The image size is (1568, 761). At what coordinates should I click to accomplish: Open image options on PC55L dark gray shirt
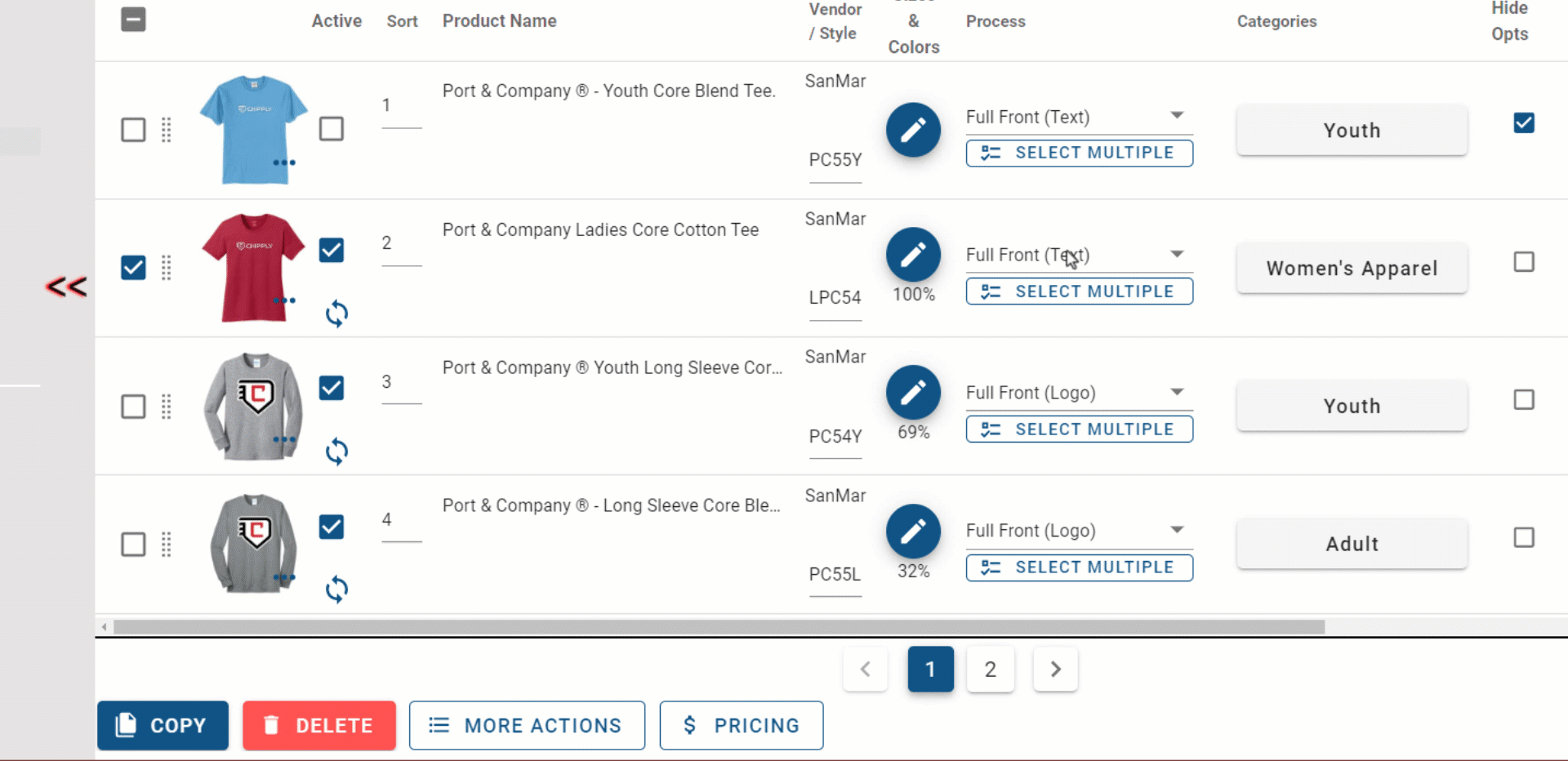[284, 577]
